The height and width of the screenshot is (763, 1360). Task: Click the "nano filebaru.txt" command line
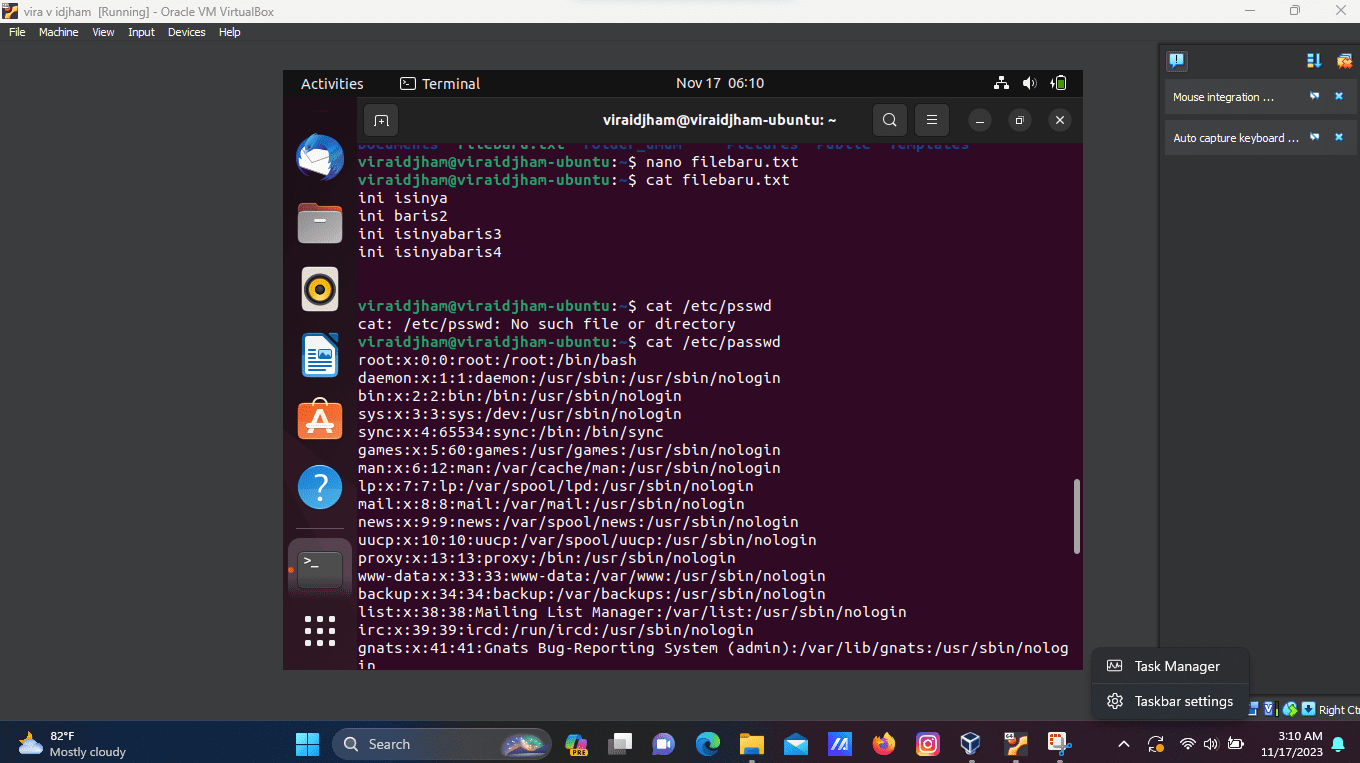click(x=578, y=162)
